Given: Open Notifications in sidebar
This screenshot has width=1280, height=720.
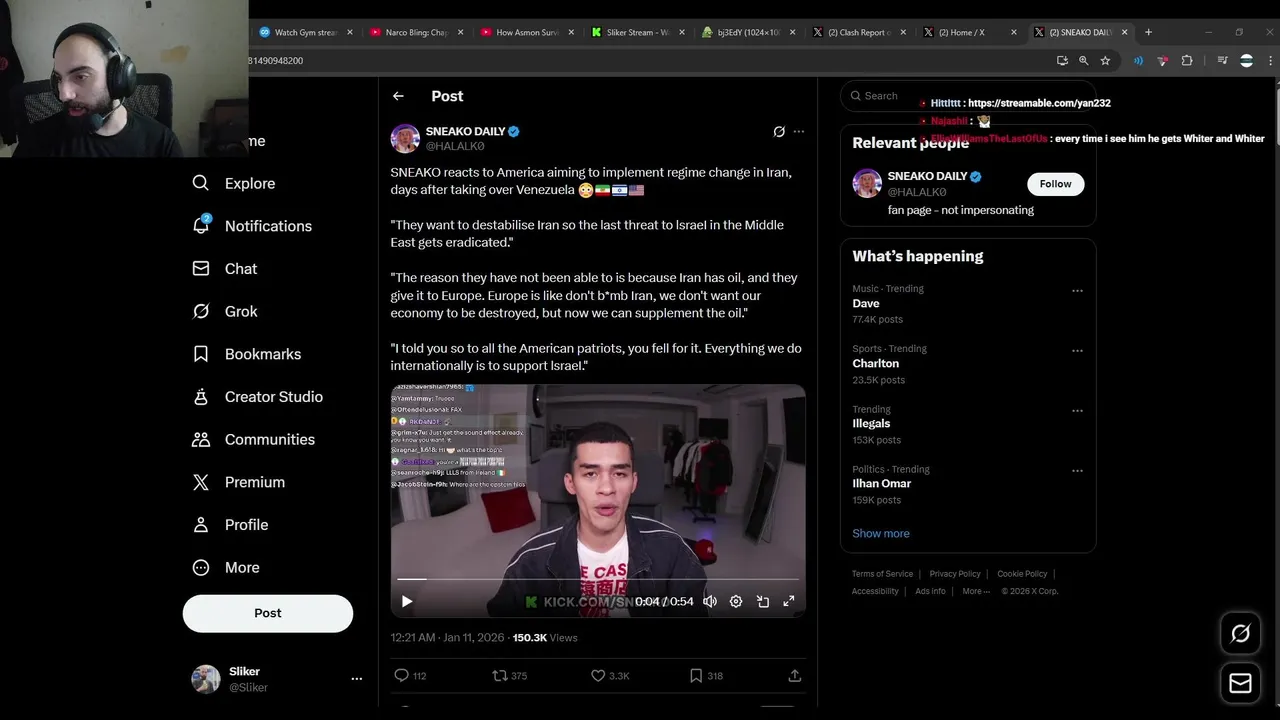Looking at the screenshot, I should pyautogui.click(x=252, y=226).
